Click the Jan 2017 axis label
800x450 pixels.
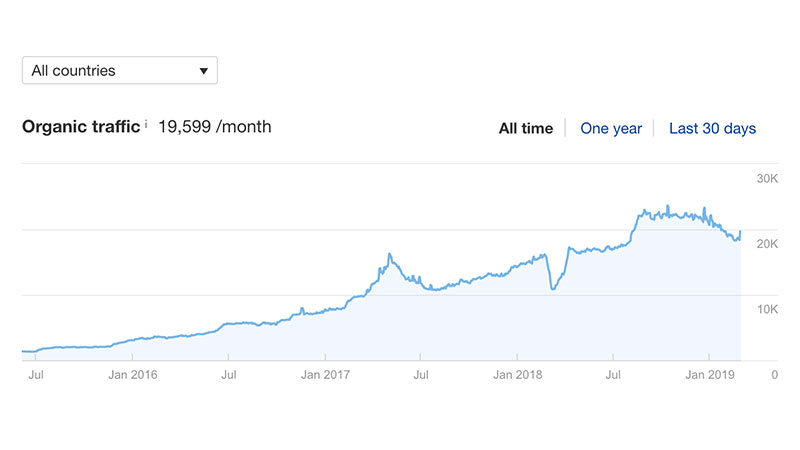point(325,375)
